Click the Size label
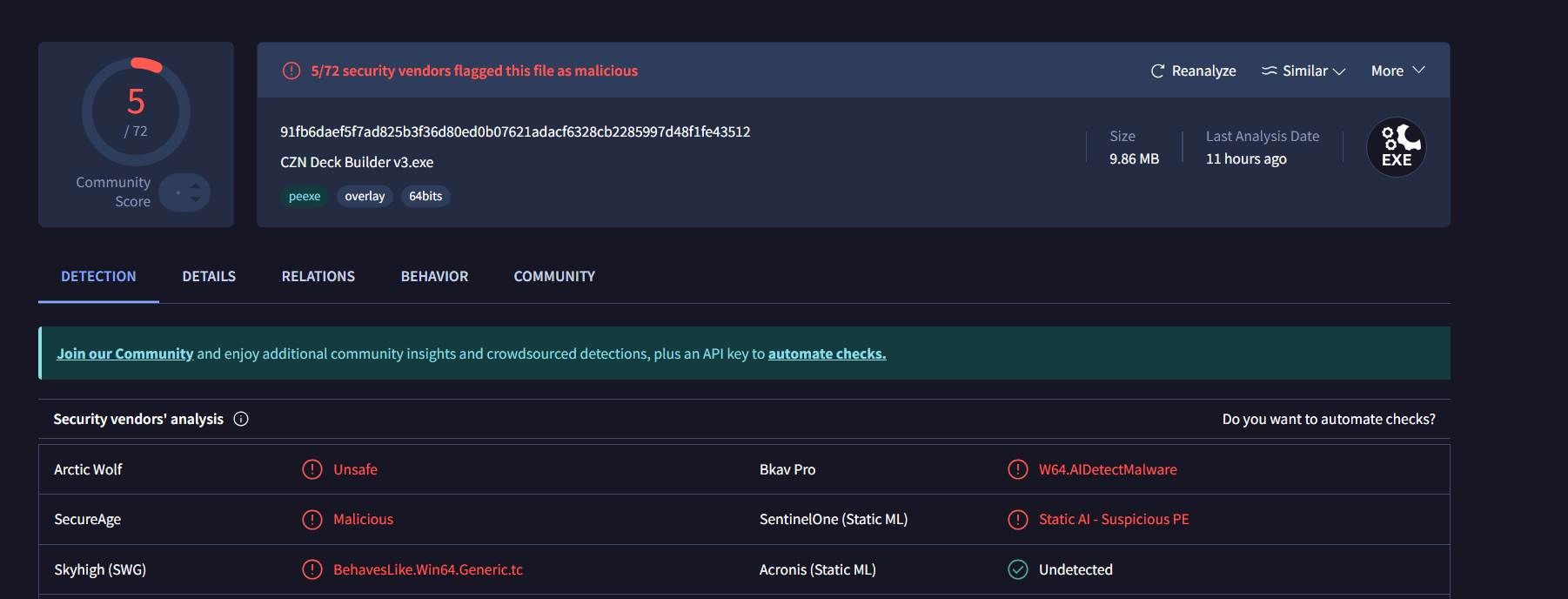 (1122, 136)
